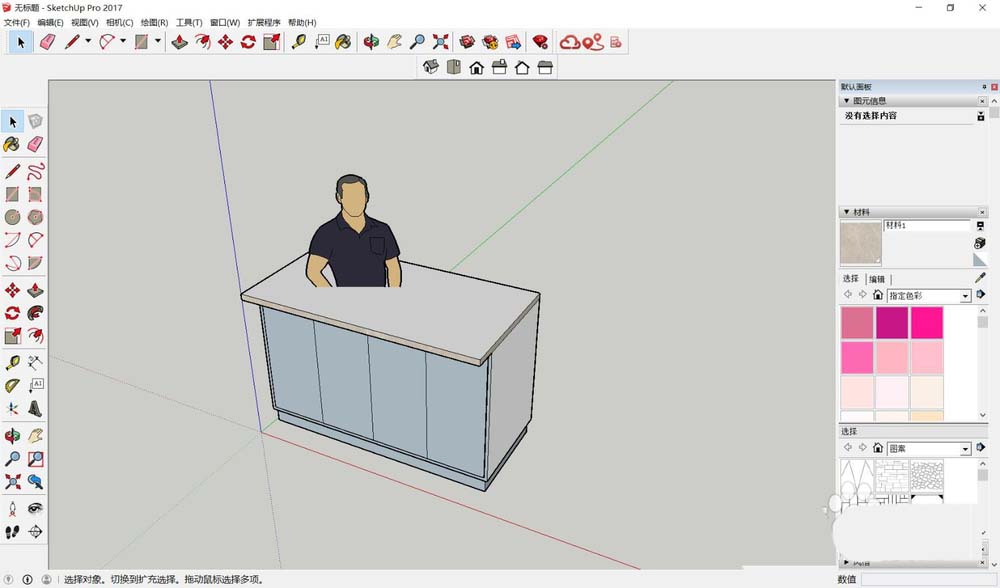
Task: Click the 材料1 name input field
Action: 925,225
